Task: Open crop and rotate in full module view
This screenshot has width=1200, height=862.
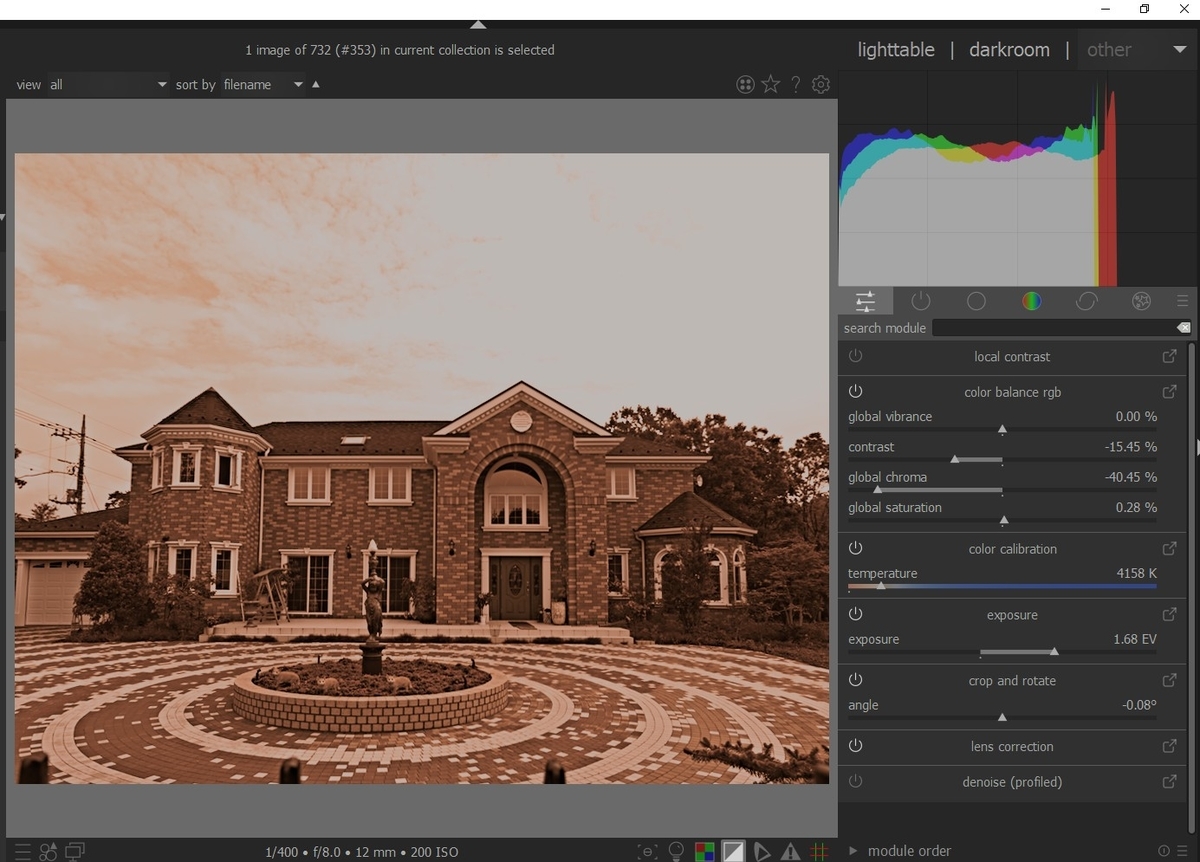Action: pyautogui.click(x=1169, y=681)
